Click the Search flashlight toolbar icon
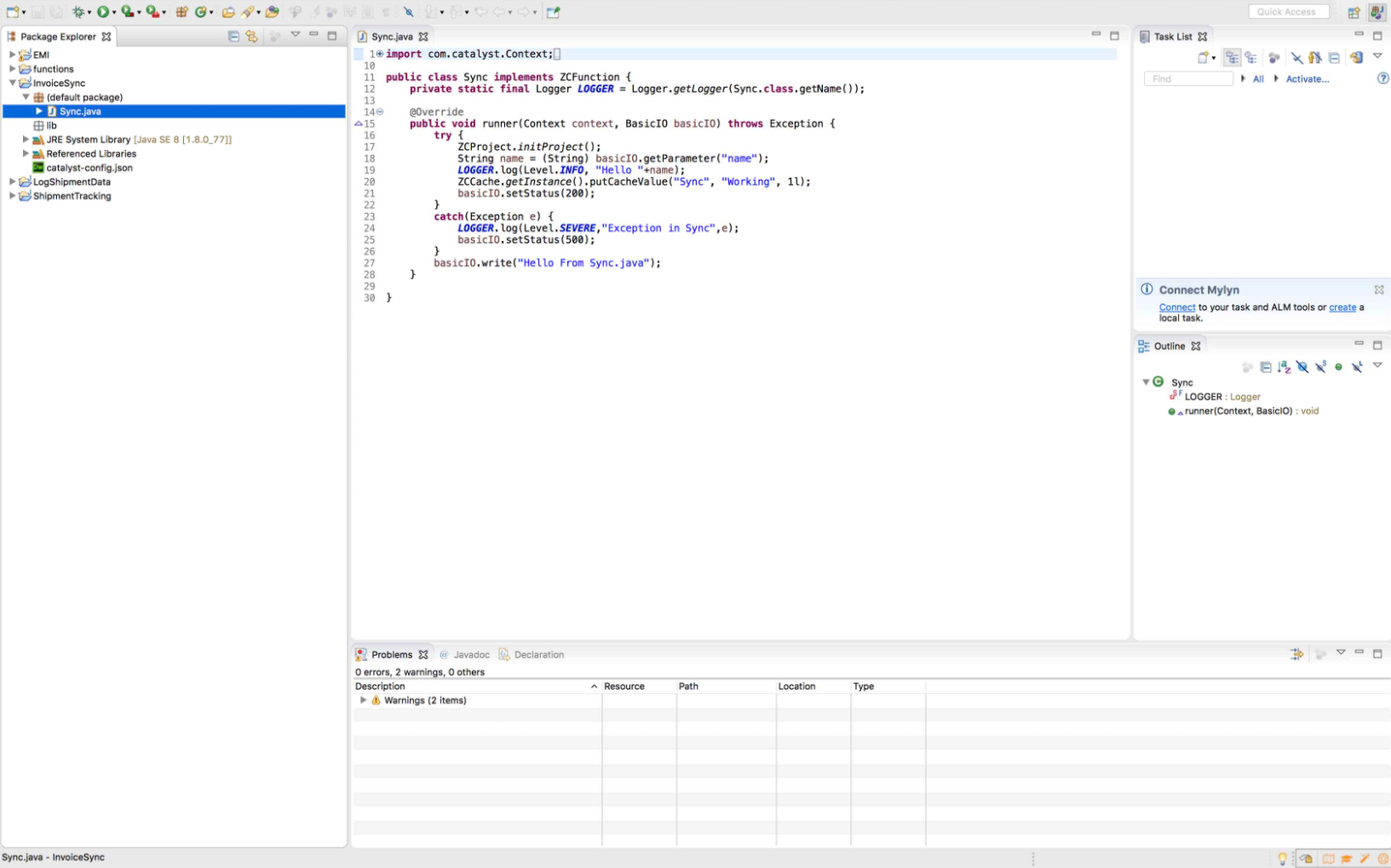 point(248,12)
